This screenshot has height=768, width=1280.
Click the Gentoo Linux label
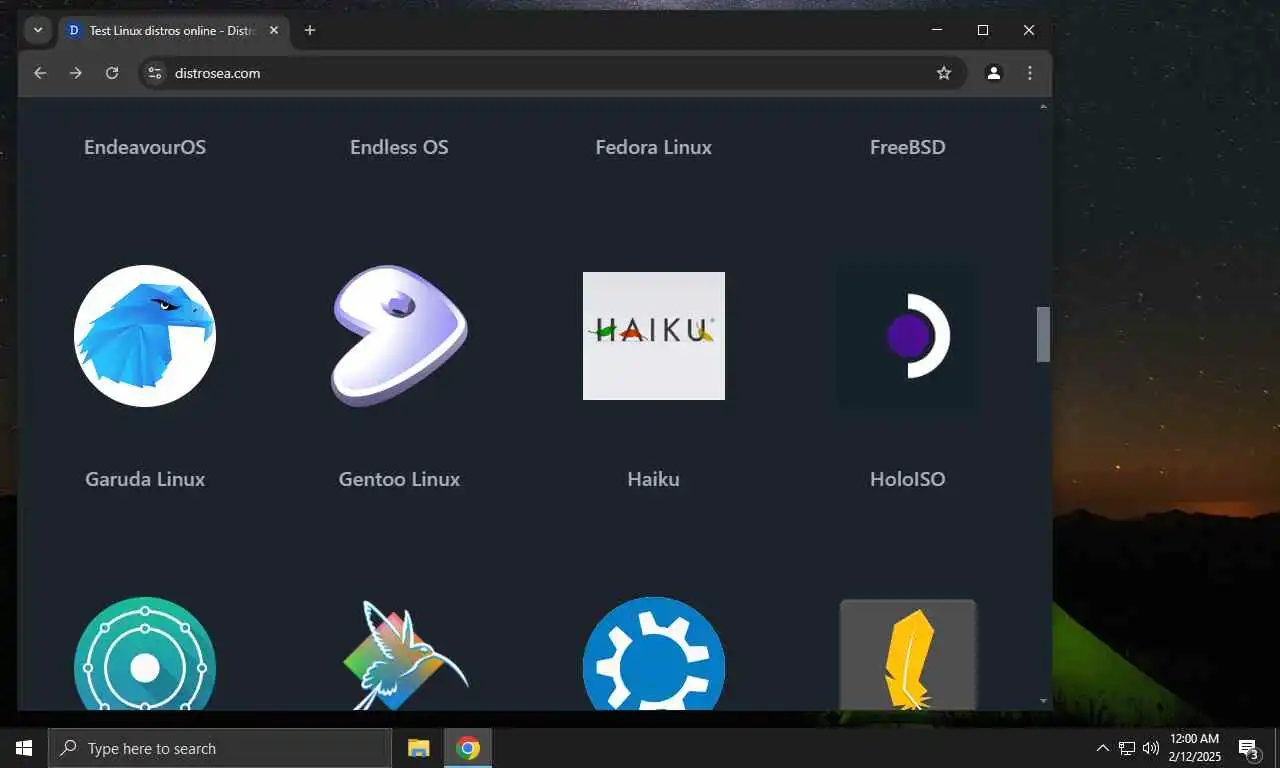(x=399, y=479)
